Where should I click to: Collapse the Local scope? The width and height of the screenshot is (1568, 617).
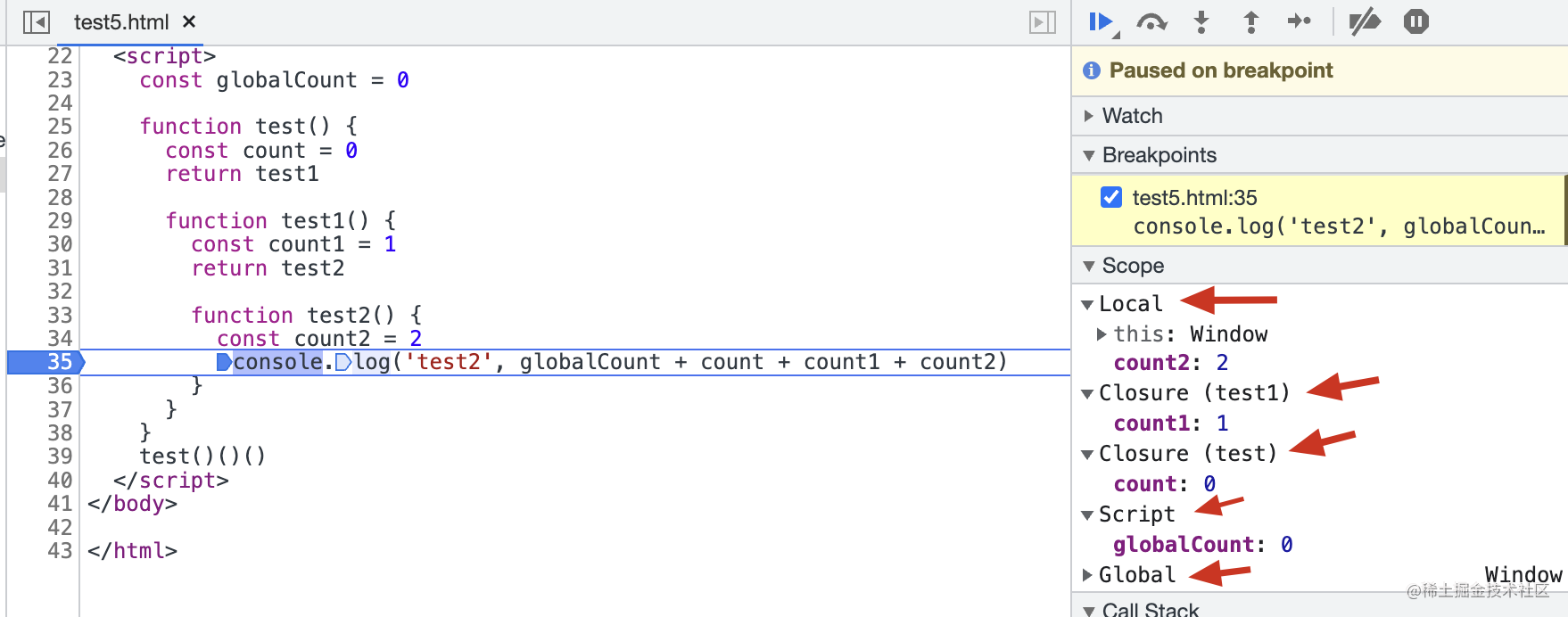pos(1087,305)
